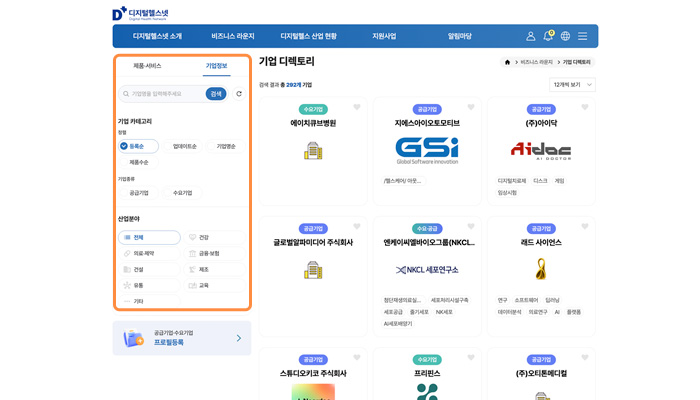Select 등록순 sort option
The width and height of the screenshot is (700, 400).
click(x=138, y=146)
